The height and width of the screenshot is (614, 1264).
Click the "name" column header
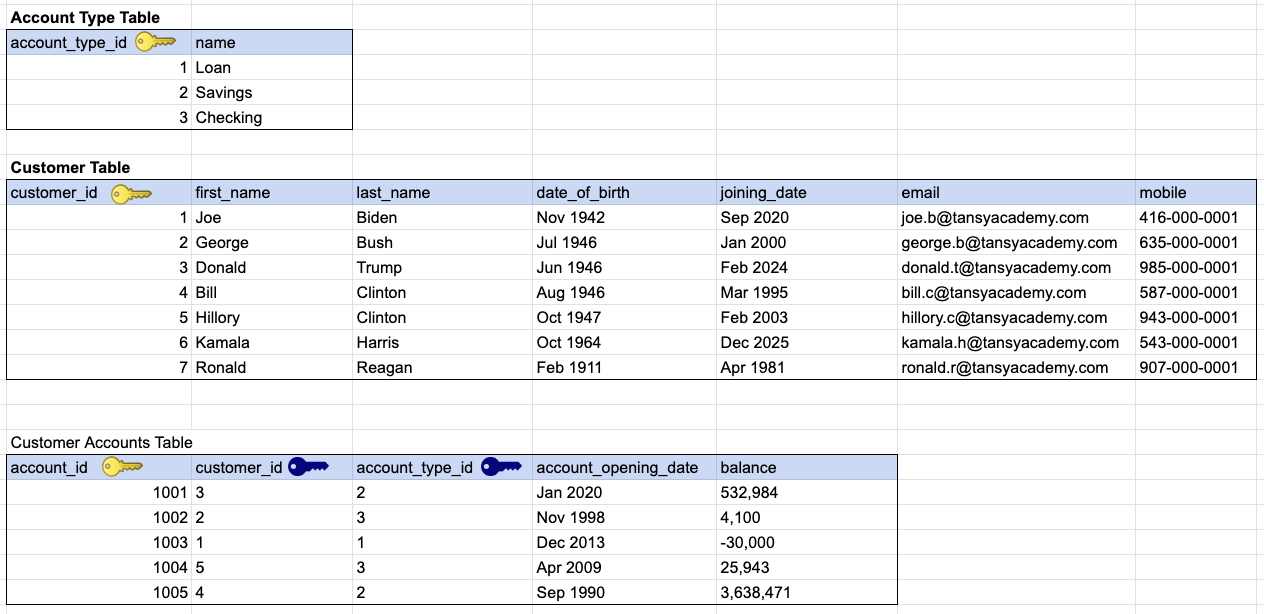[272, 42]
